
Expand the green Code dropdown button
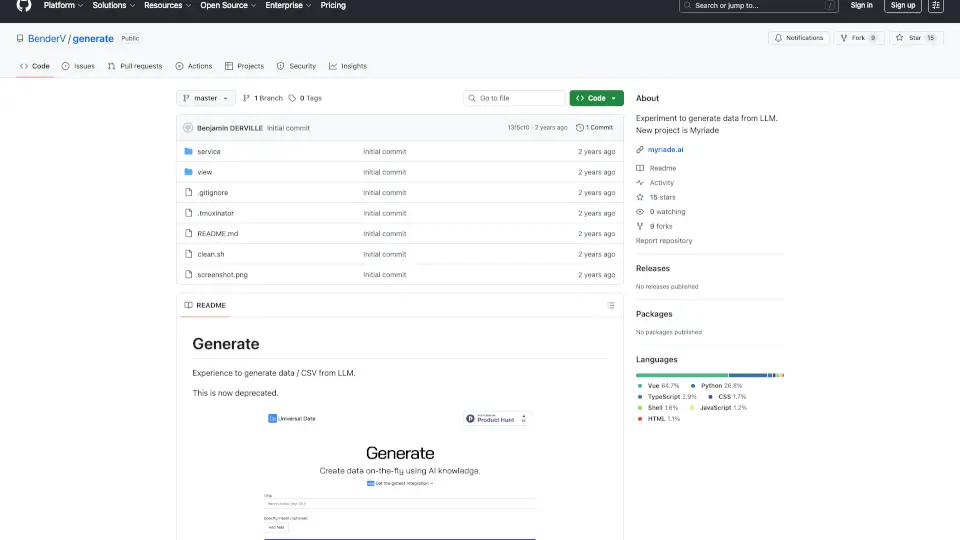(x=596, y=98)
